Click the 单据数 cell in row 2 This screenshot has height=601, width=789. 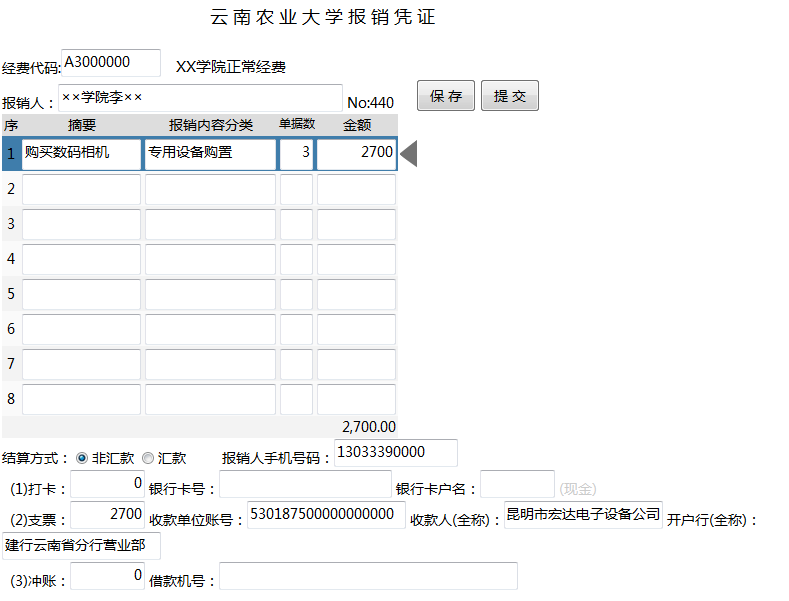tap(296, 189)
